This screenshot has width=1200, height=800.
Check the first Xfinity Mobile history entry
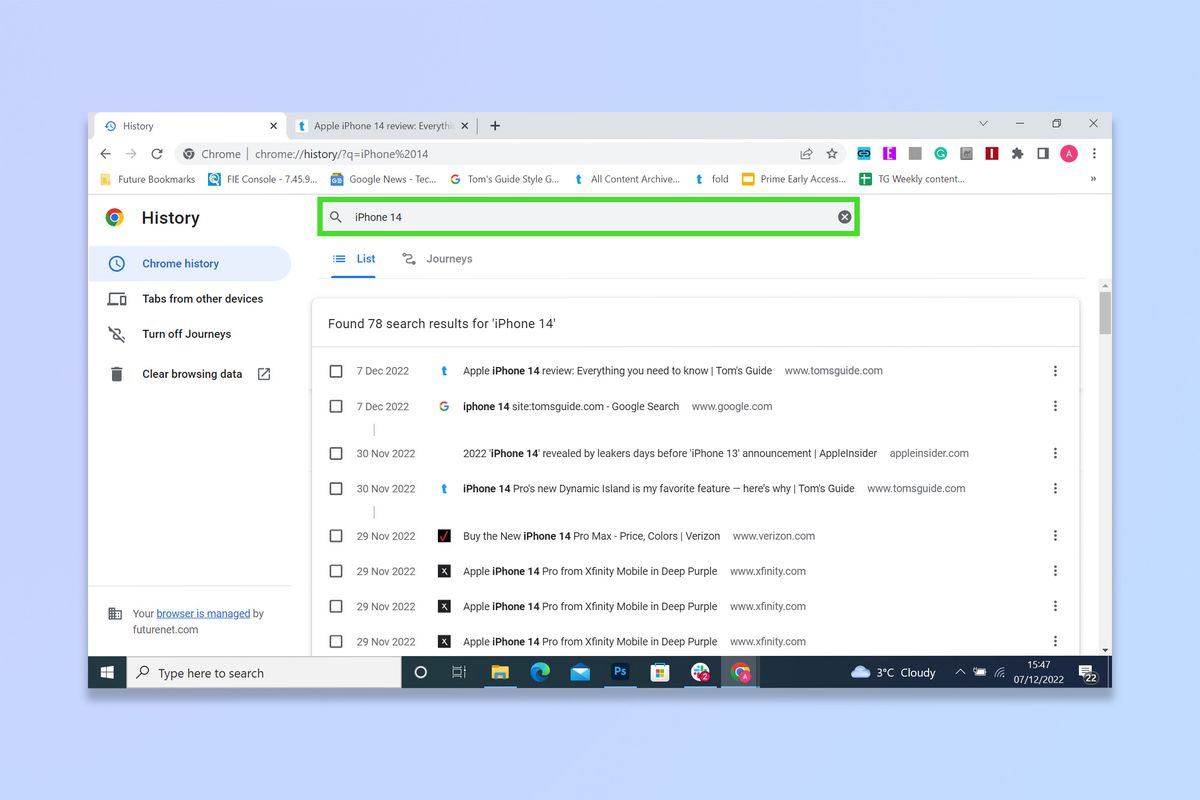tap(336, 570)
